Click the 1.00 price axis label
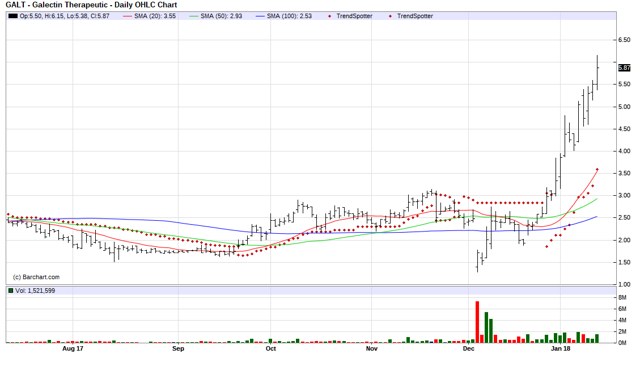The width and height of the screenshot is (640, 366). 624,284
